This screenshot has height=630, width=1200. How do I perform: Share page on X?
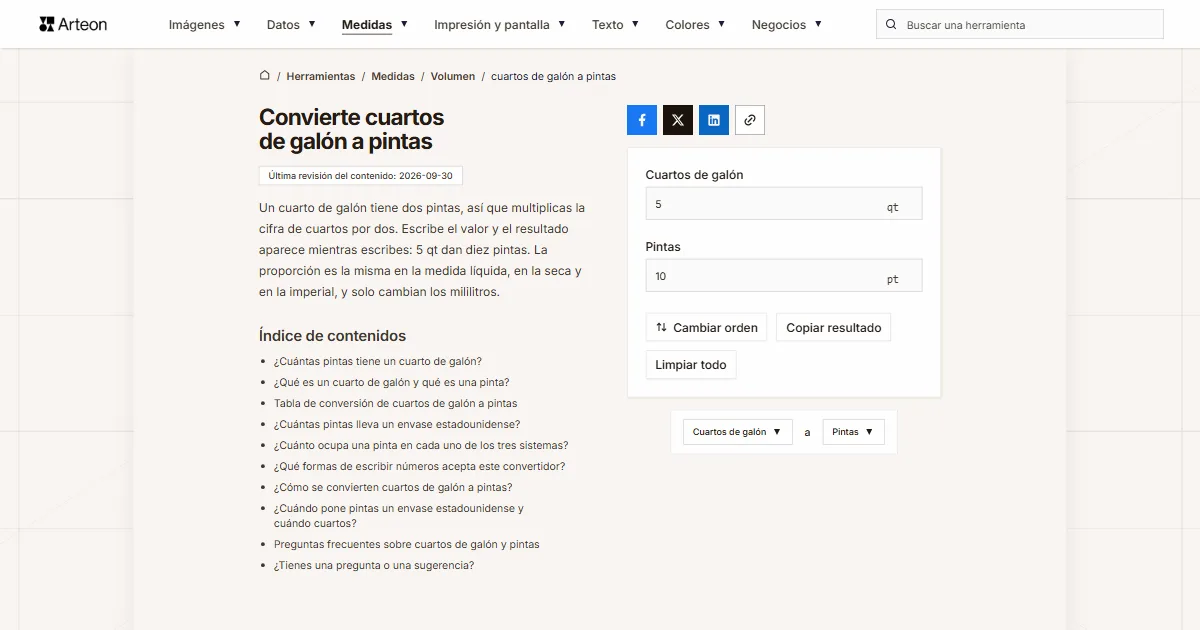[x=678, y=120]
